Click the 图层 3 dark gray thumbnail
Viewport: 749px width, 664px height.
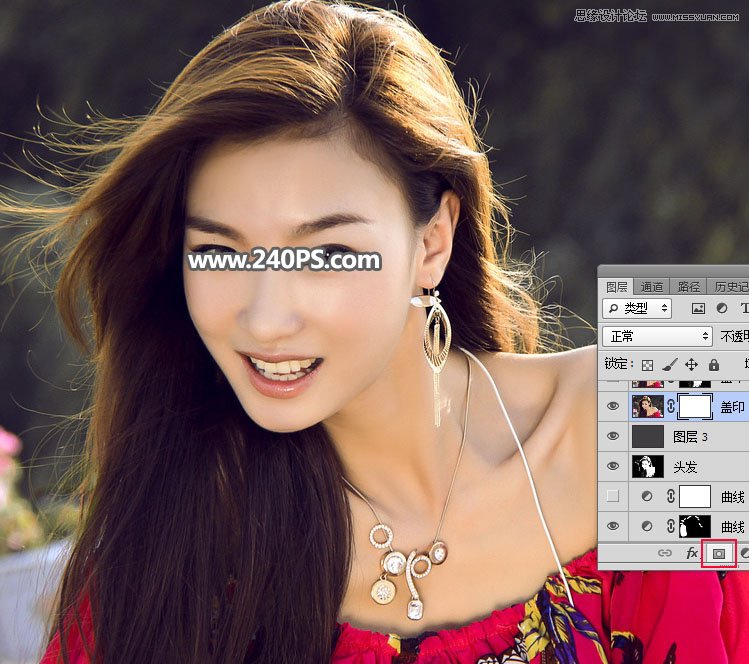coord(648,436)
